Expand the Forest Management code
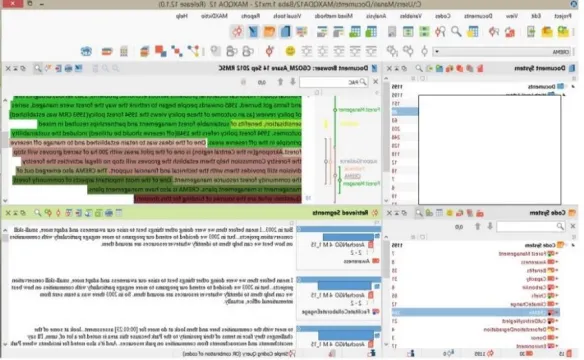This screenshot has width=584, height=360. point(557,254)
